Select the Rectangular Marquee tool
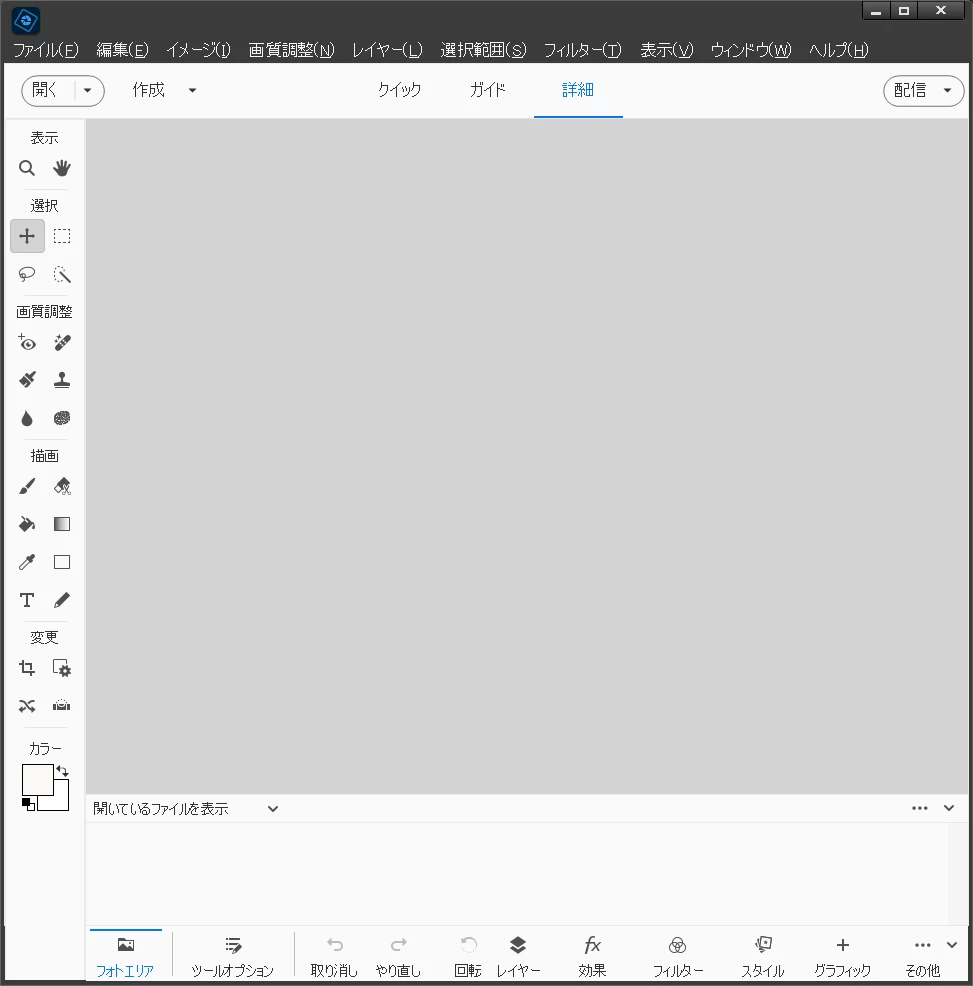Viewport: 973px width, 986px height. [x=62, y=236]
